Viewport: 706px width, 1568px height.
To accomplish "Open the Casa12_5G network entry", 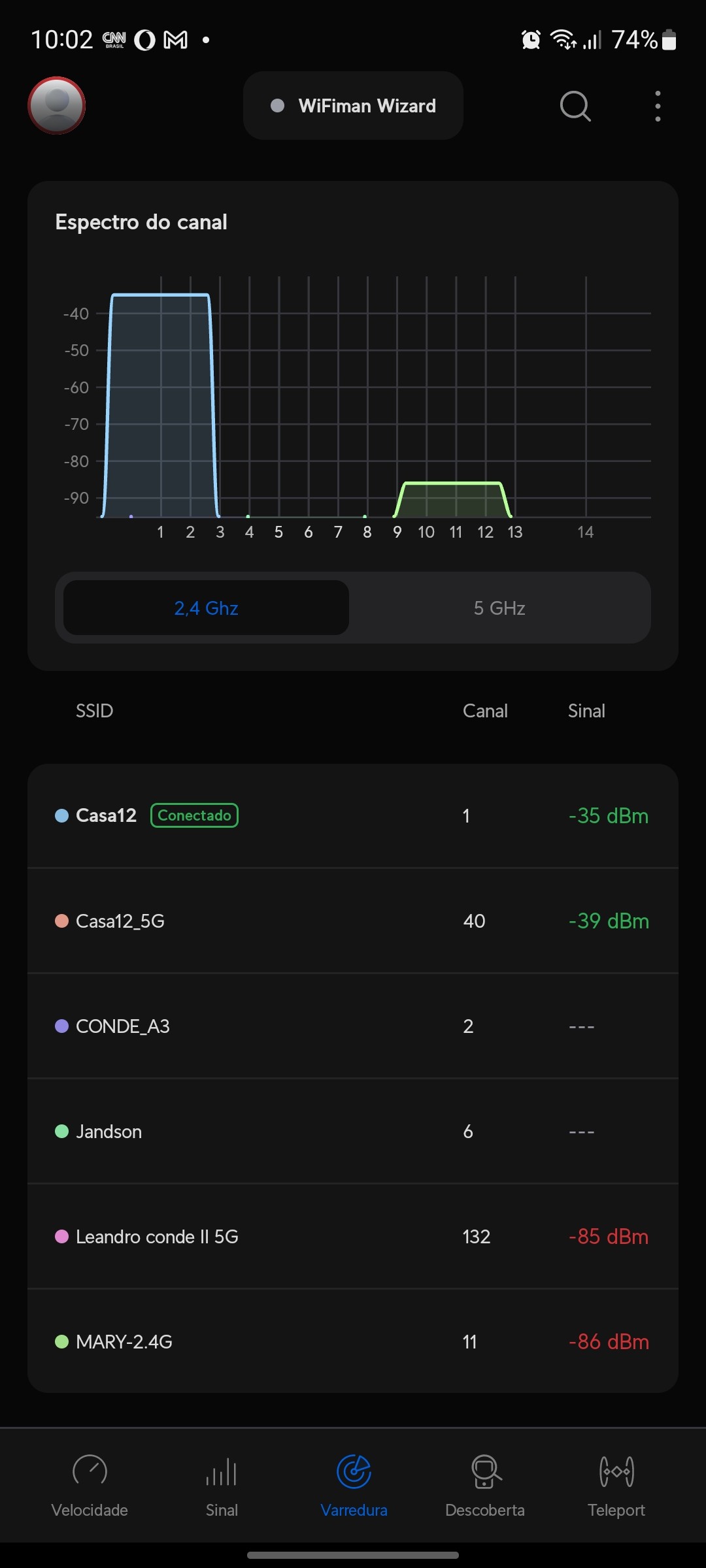I will pos(353,921).
